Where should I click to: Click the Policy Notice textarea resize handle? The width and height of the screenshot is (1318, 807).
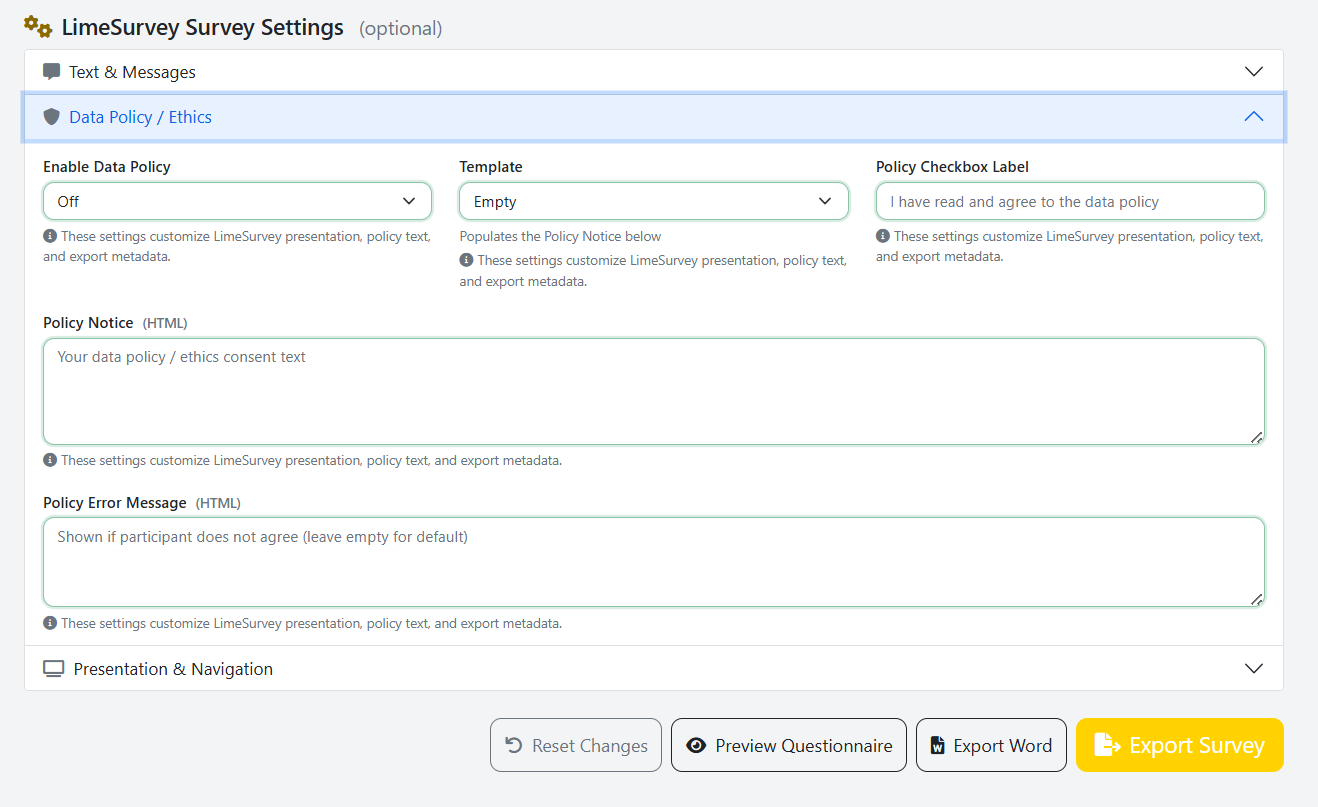pos(1257,437)
